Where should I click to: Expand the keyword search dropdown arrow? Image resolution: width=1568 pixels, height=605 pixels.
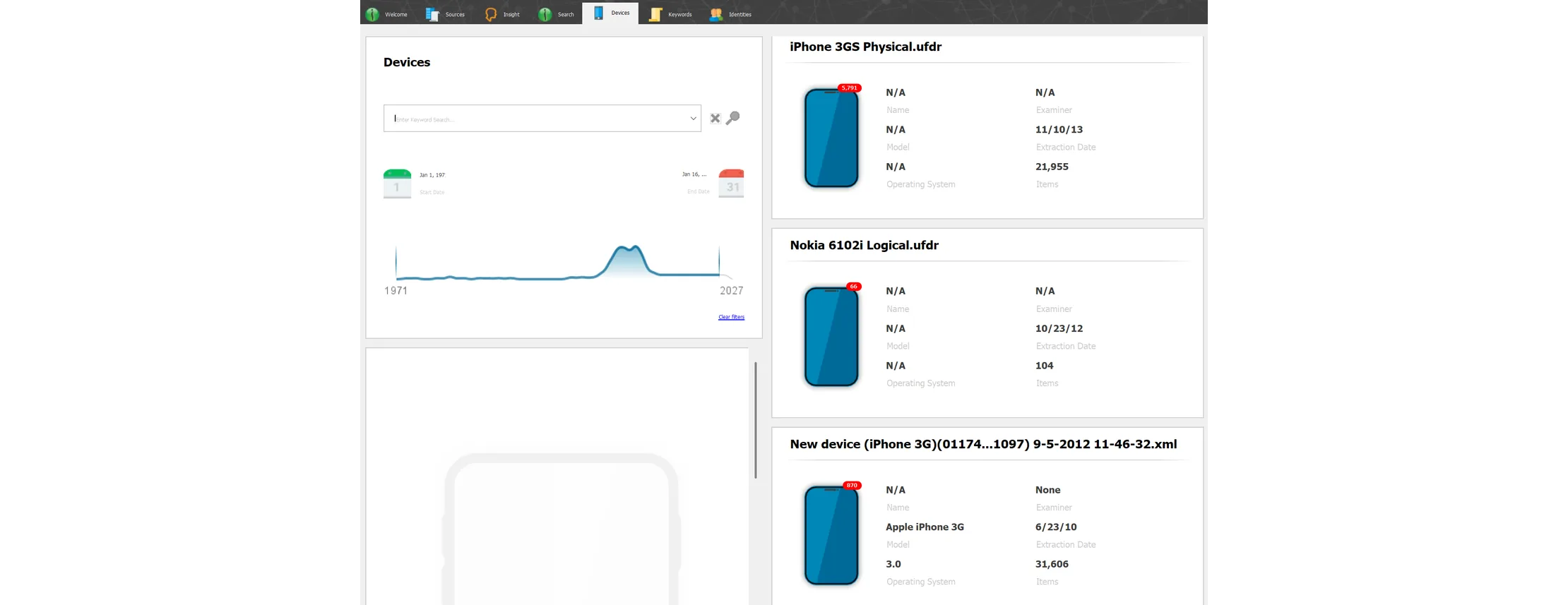[x=693, y=118]
